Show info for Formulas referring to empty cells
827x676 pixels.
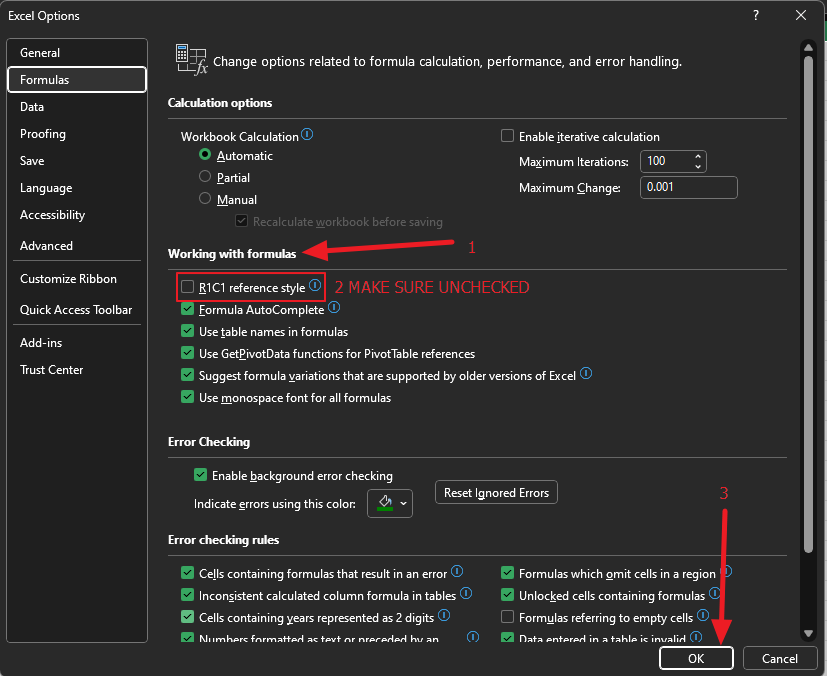pos(703,615)
